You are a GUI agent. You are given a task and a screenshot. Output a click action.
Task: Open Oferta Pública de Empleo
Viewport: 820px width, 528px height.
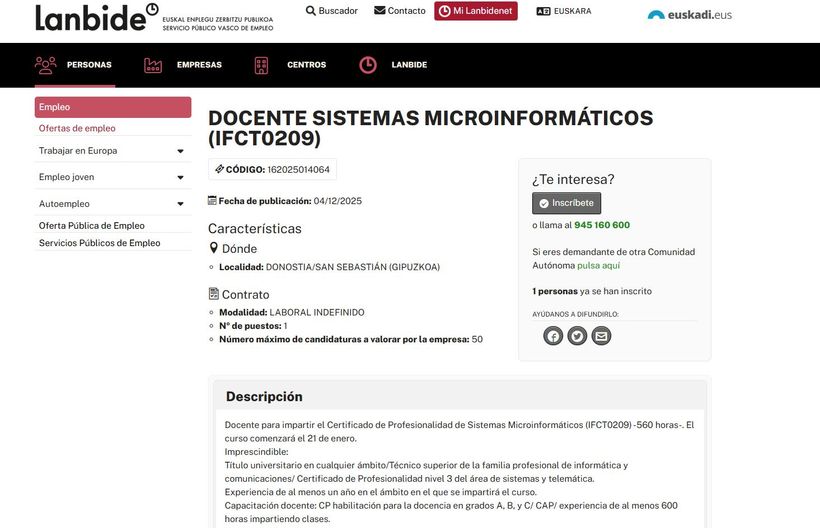click(92, 226)
